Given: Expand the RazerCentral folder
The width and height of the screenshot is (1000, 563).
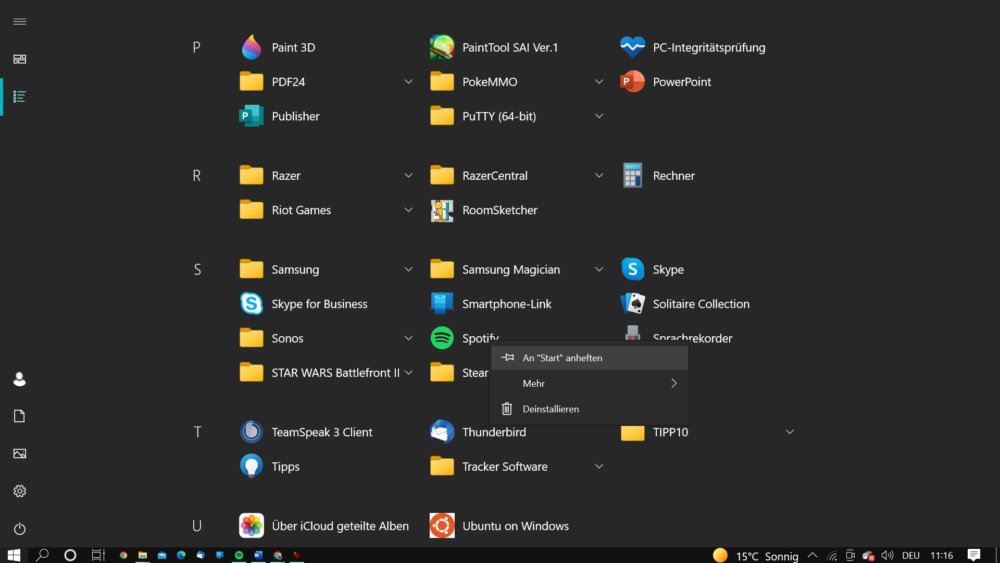Looking at the screenshot, I should pos(599,175).
